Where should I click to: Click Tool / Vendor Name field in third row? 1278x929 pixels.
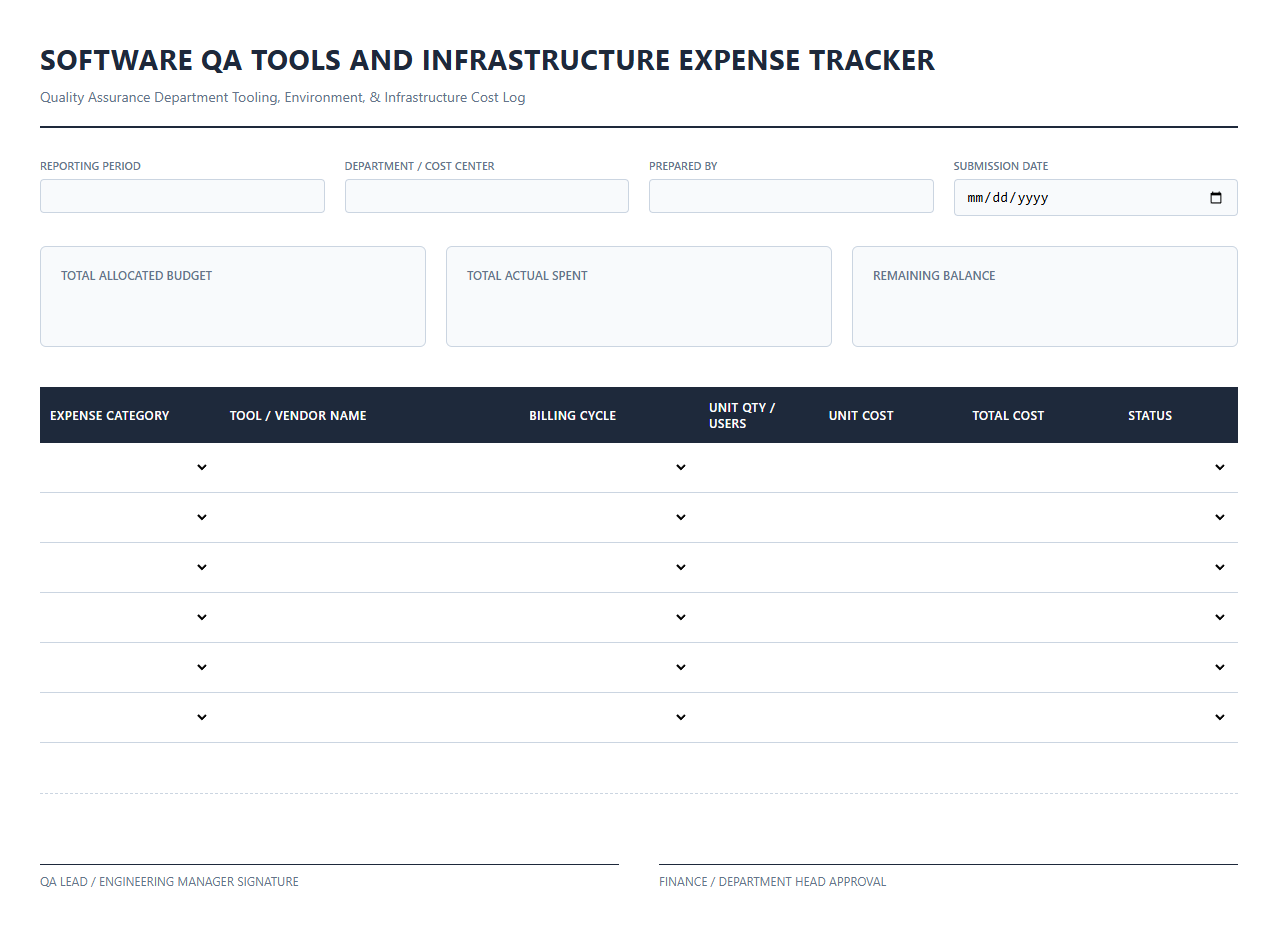pyautogui.click(x=369, y=567)
